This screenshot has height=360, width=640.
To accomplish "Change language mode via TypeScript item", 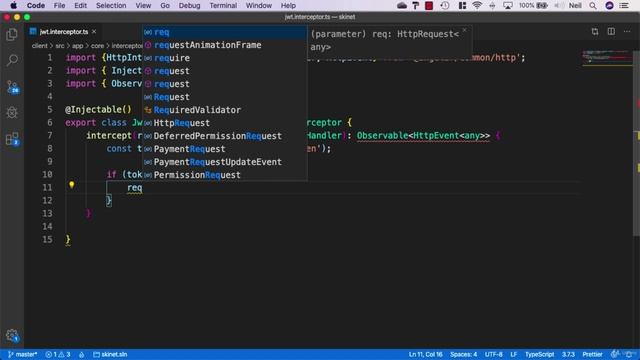I will pyautogui.click(x=539, y=354).
